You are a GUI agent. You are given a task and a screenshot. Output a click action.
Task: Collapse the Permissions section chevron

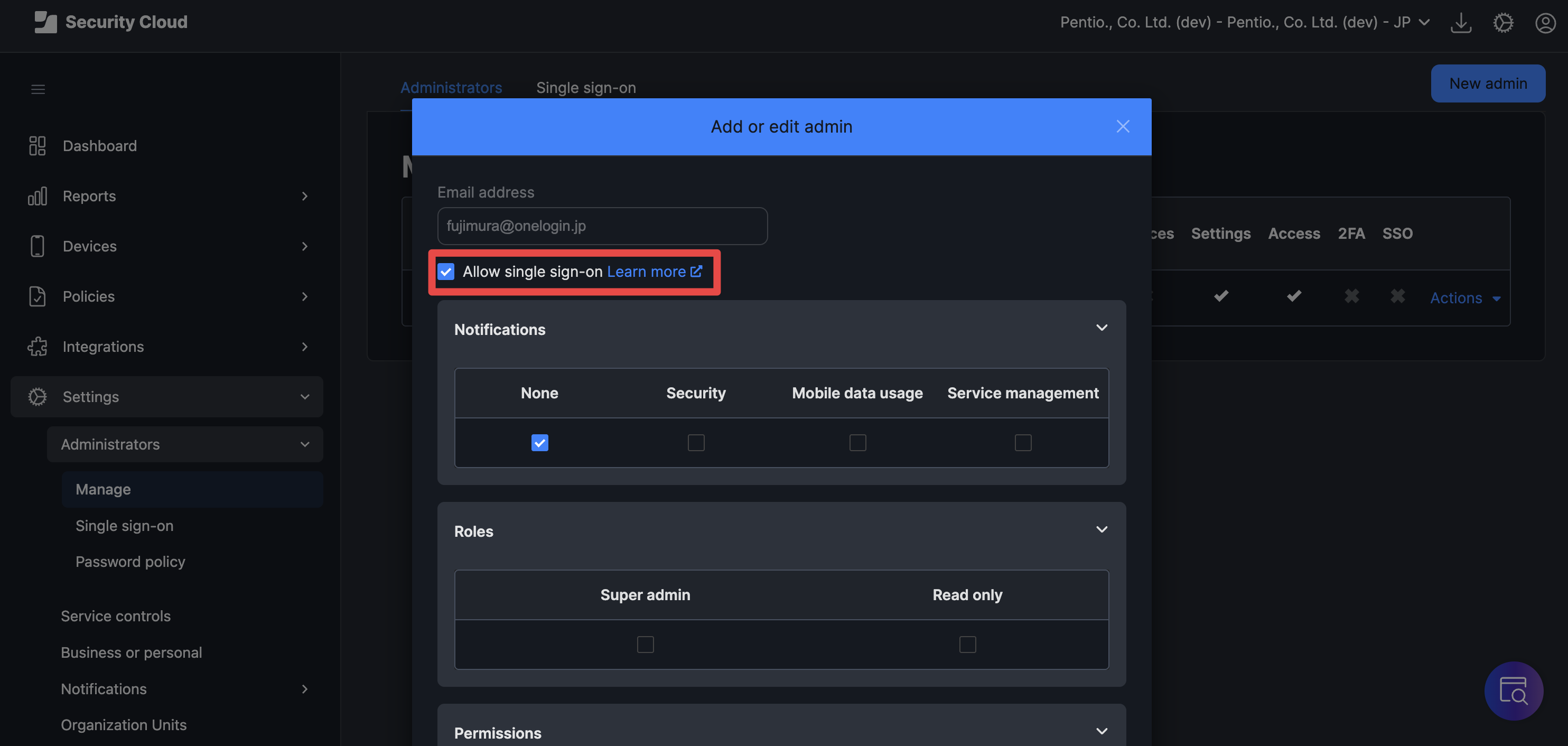(x=1102, y=731)
